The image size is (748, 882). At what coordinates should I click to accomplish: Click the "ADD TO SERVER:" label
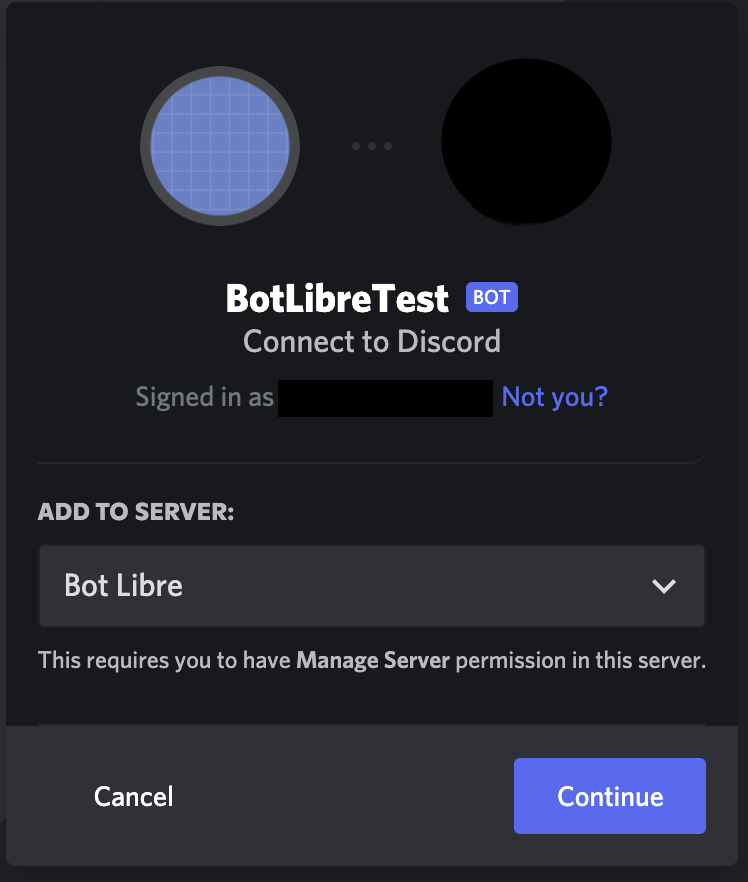(136, 512)
